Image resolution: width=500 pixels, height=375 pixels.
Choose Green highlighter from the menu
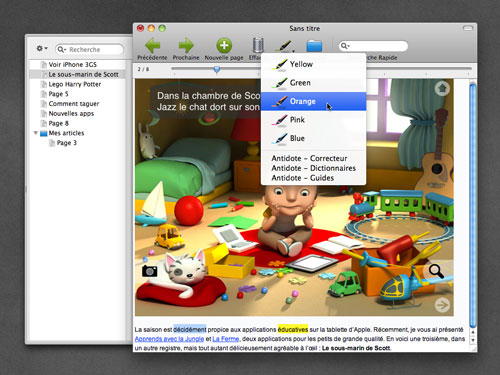313,83
